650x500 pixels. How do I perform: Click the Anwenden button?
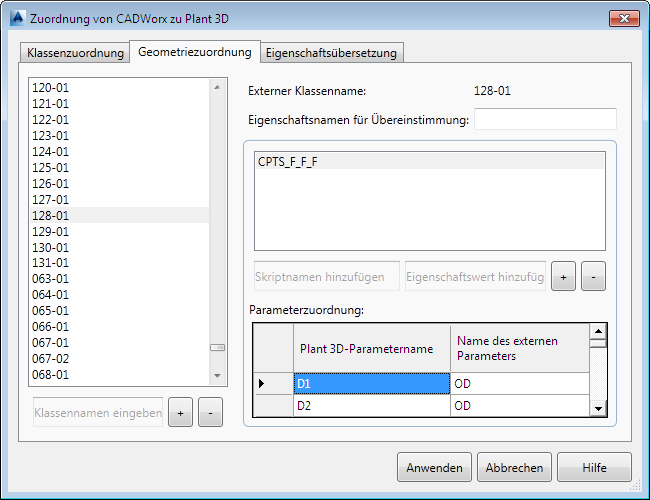(434, 467)
